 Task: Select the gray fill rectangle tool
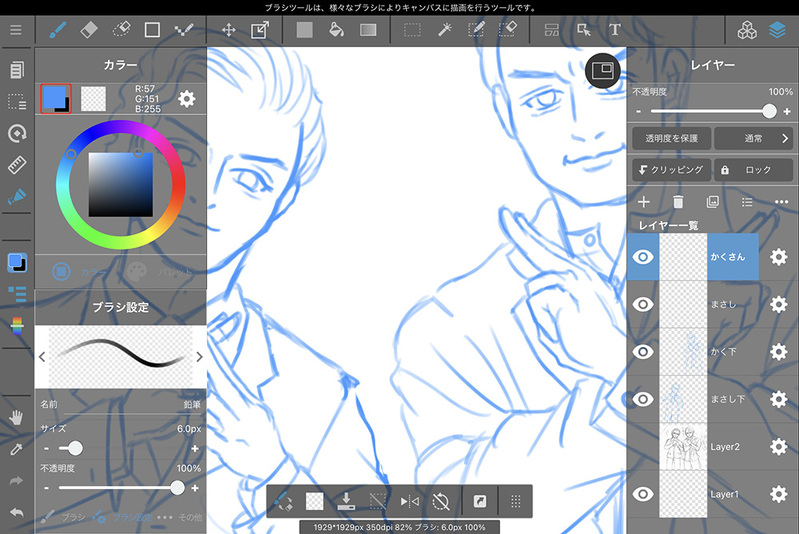[304, 30]
